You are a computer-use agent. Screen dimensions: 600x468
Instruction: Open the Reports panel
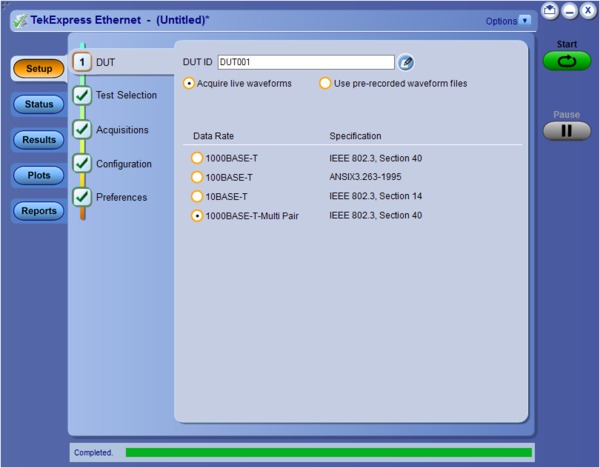point(39,211)
